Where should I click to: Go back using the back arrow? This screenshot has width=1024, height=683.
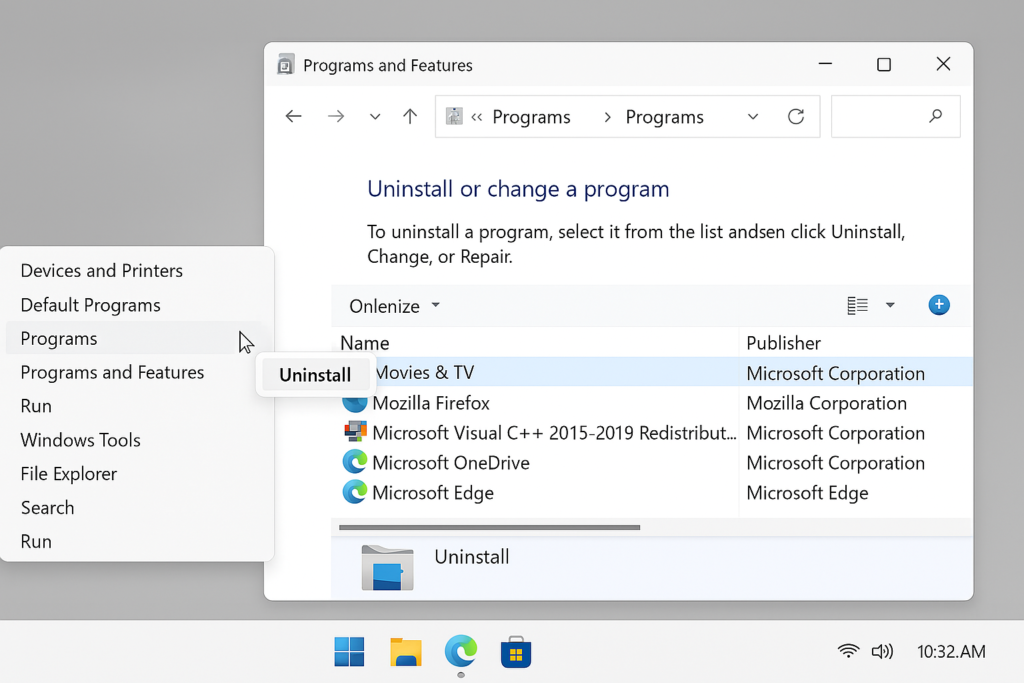pos(293,117)
